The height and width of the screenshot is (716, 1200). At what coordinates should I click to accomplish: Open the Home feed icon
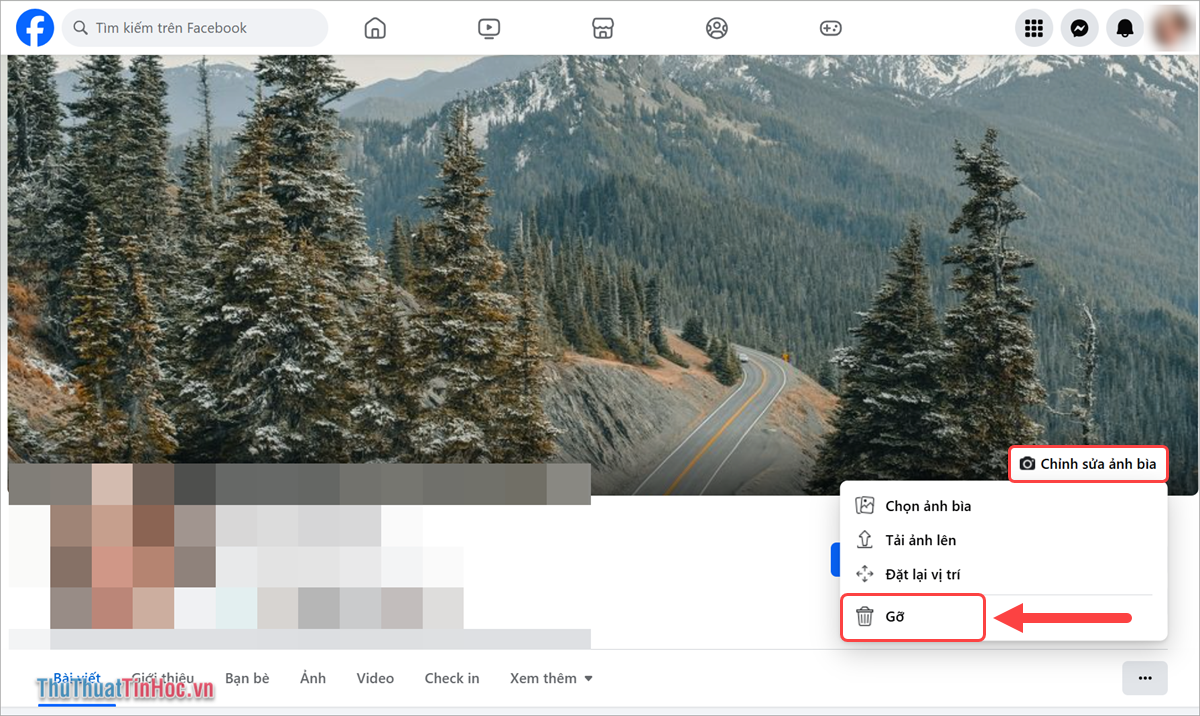(x=375, y=28)
